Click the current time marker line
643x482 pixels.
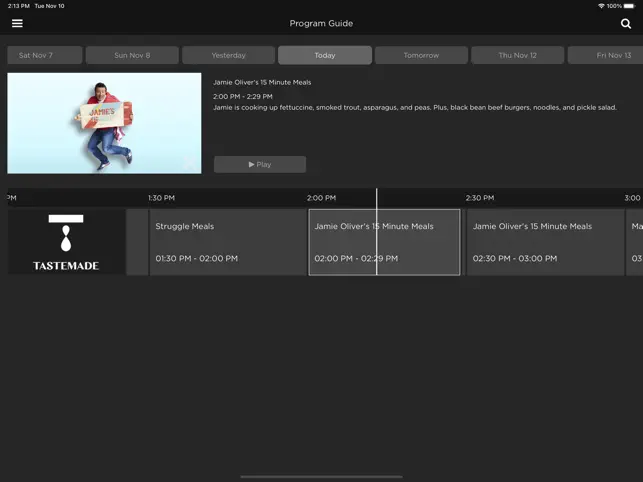(x=376, y=232)
